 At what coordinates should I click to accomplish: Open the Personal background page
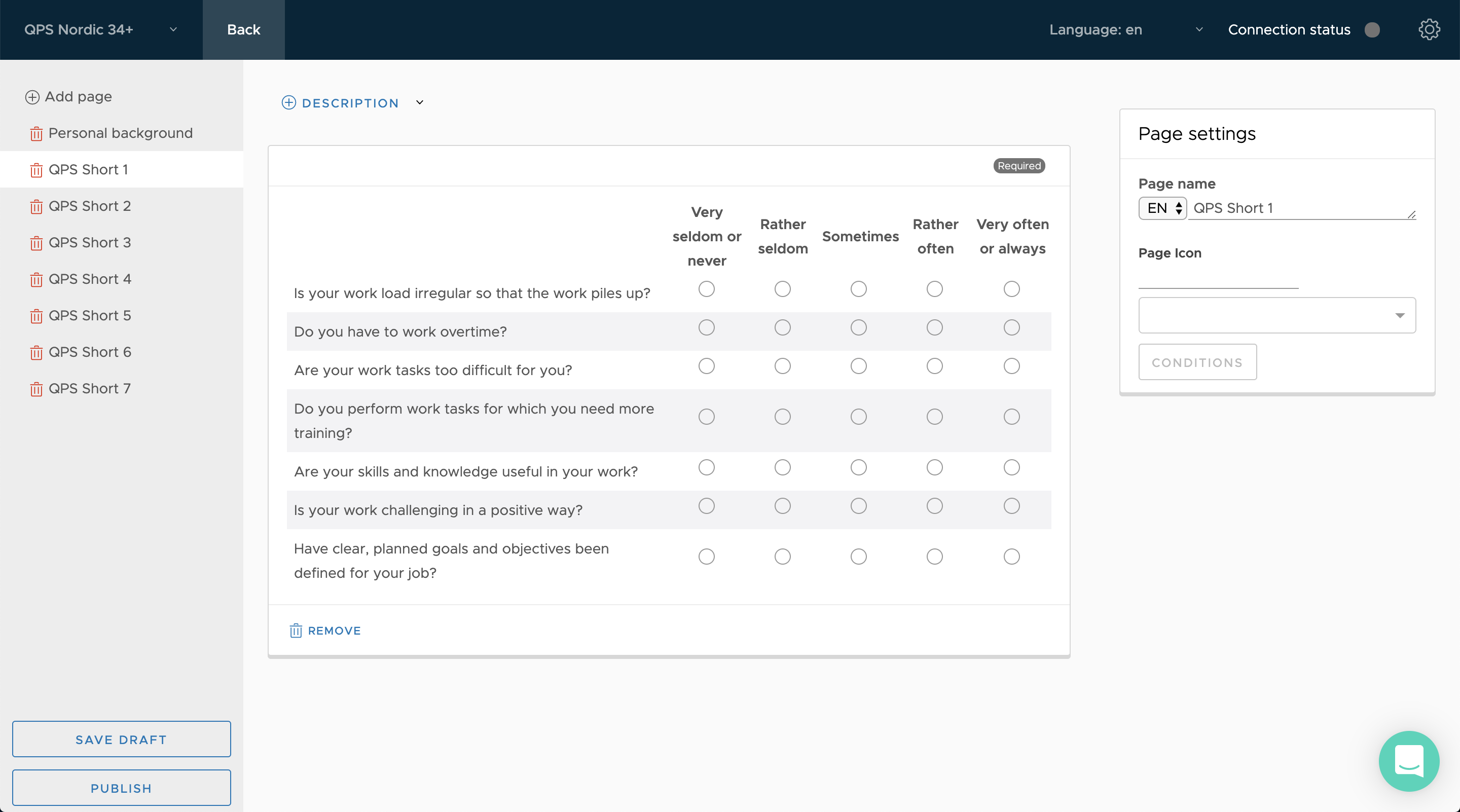click(121, 133)
